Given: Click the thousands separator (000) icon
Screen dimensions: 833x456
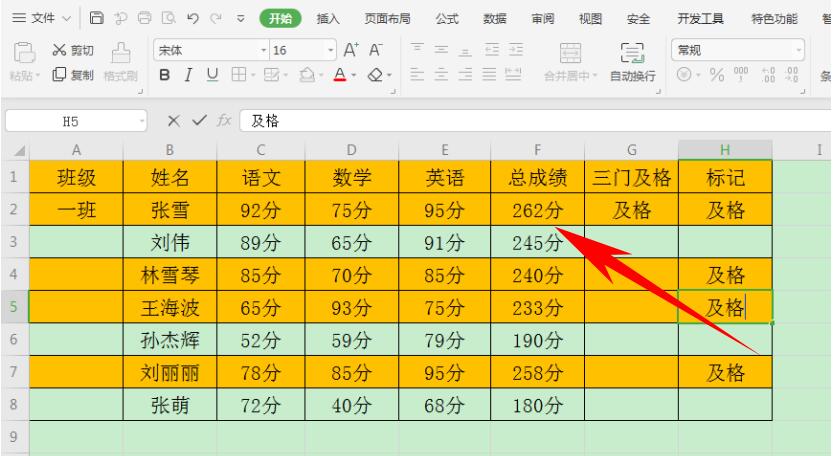Looking at the screenshot, I should [x=741, y=74].
